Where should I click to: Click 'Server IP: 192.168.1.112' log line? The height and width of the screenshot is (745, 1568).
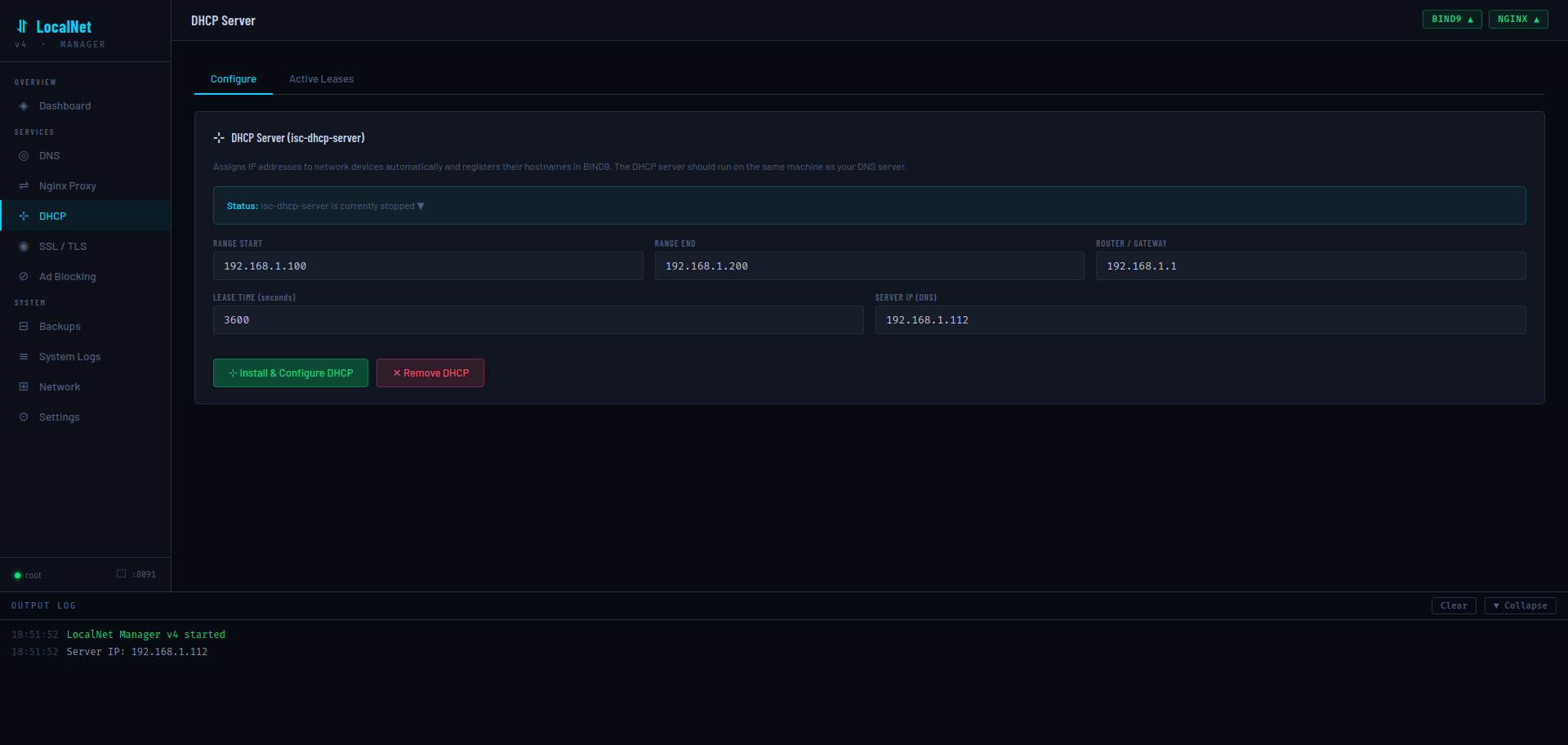[x=136, y=652]
